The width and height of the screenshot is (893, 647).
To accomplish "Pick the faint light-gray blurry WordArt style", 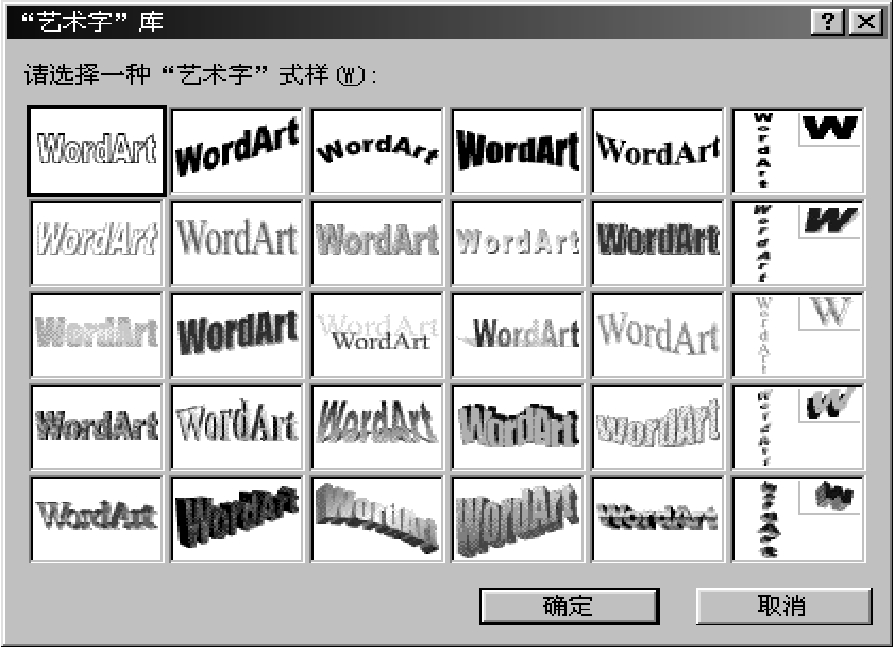I will point(97,335).
